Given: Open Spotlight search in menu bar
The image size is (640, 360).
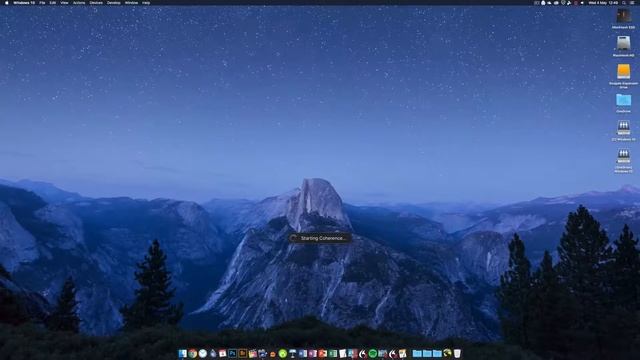Looking at the screenshot, I should [x=624, y=3].
